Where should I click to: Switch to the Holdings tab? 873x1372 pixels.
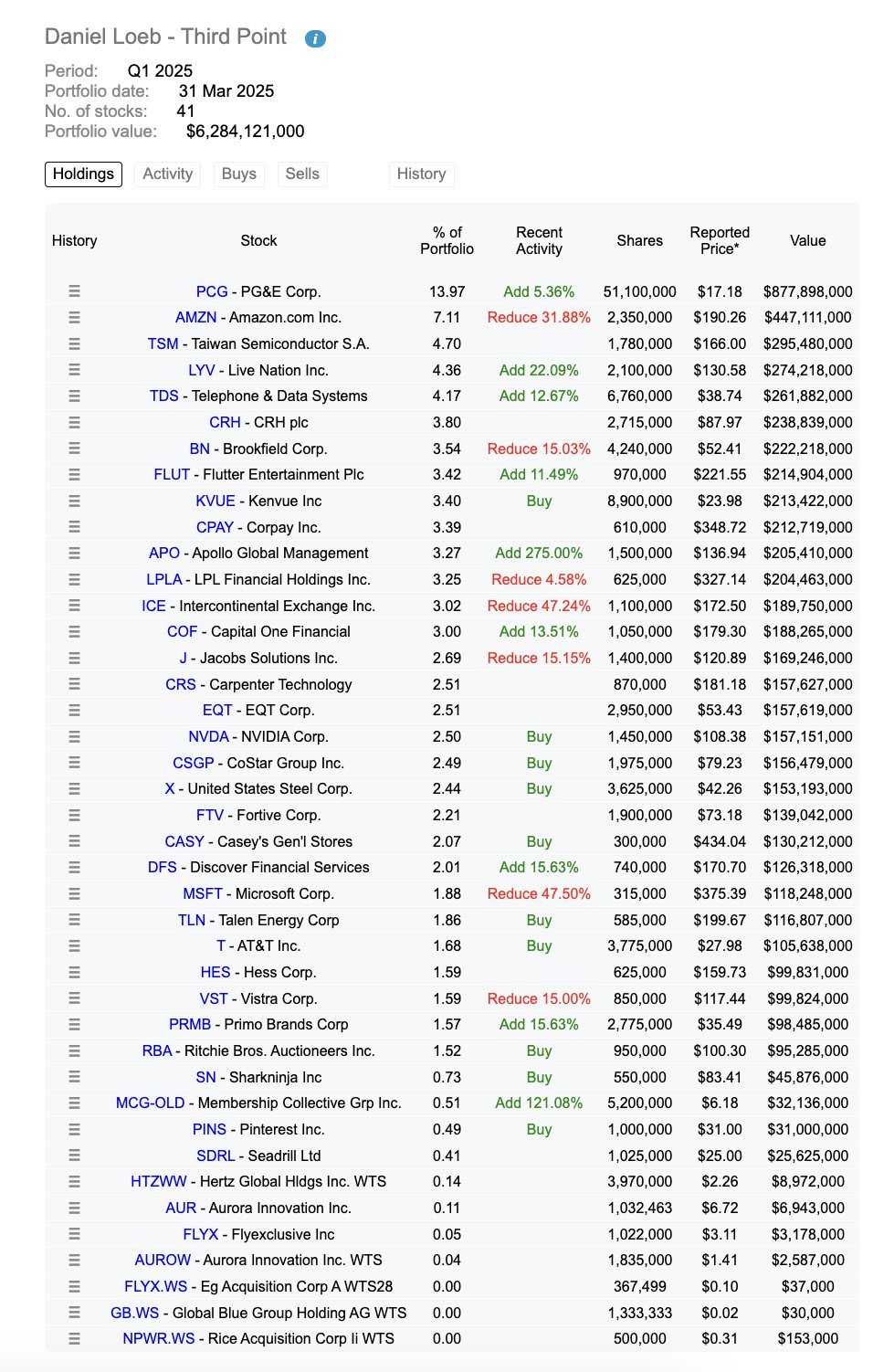[x=83, y=174]
